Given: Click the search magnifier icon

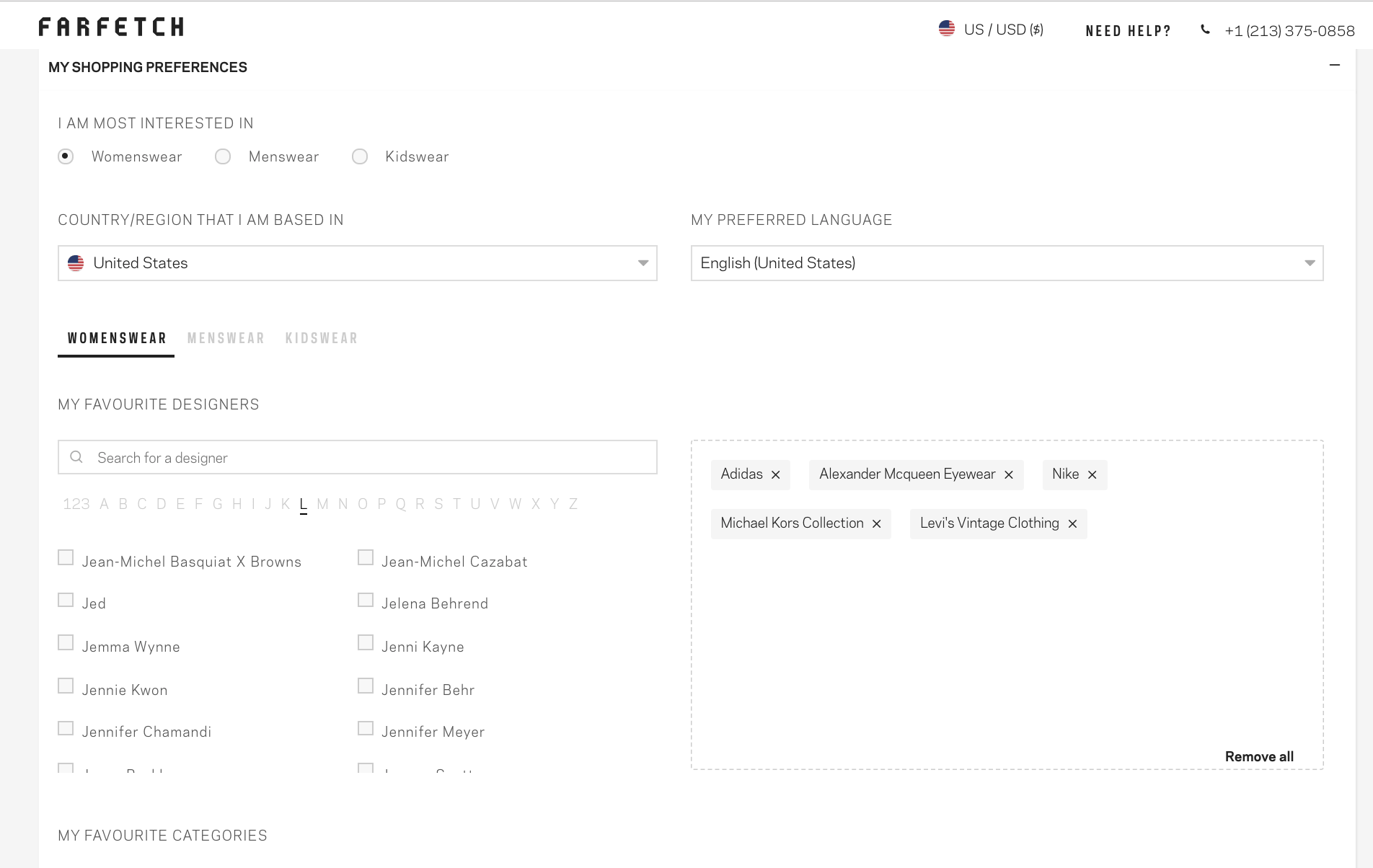Looking at the screenshot, I should pos(76,457).
